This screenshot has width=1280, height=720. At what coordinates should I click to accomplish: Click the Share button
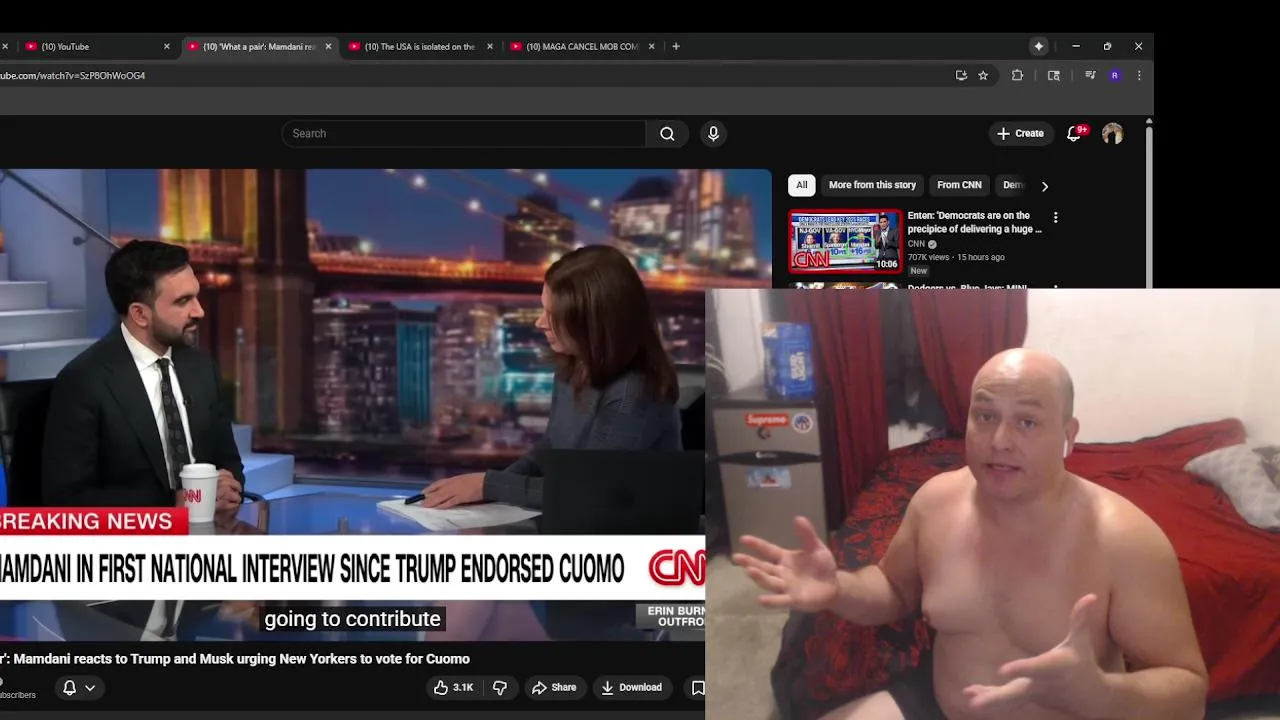554,687
